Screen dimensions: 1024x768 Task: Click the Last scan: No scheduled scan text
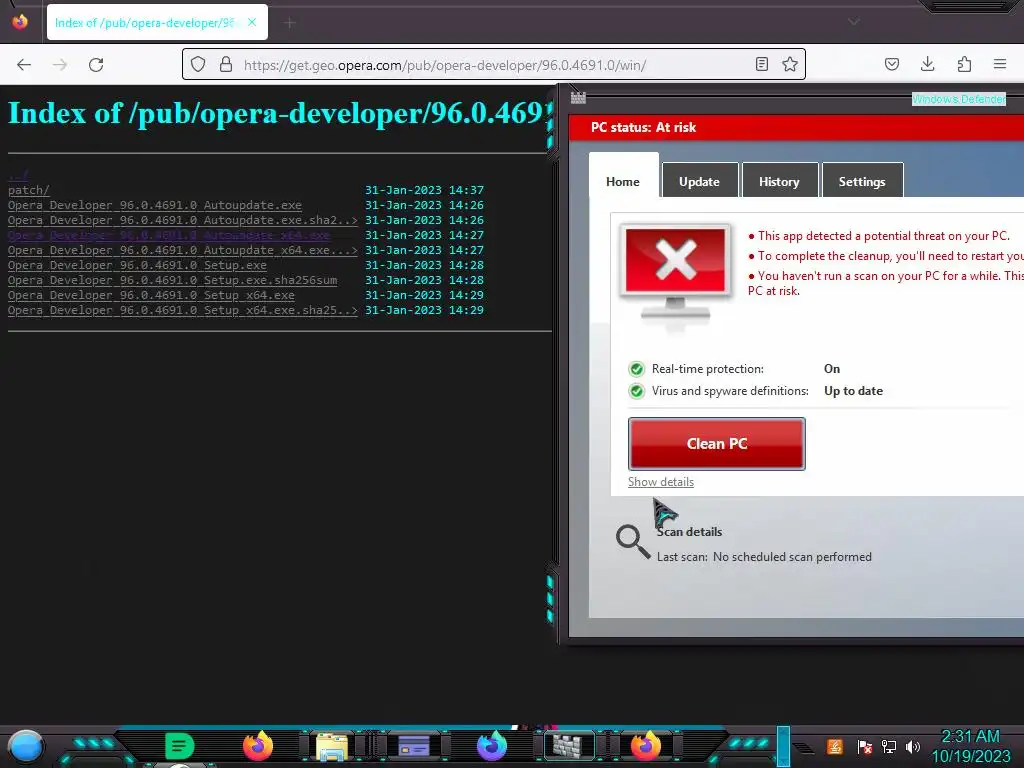coord(764,557)
